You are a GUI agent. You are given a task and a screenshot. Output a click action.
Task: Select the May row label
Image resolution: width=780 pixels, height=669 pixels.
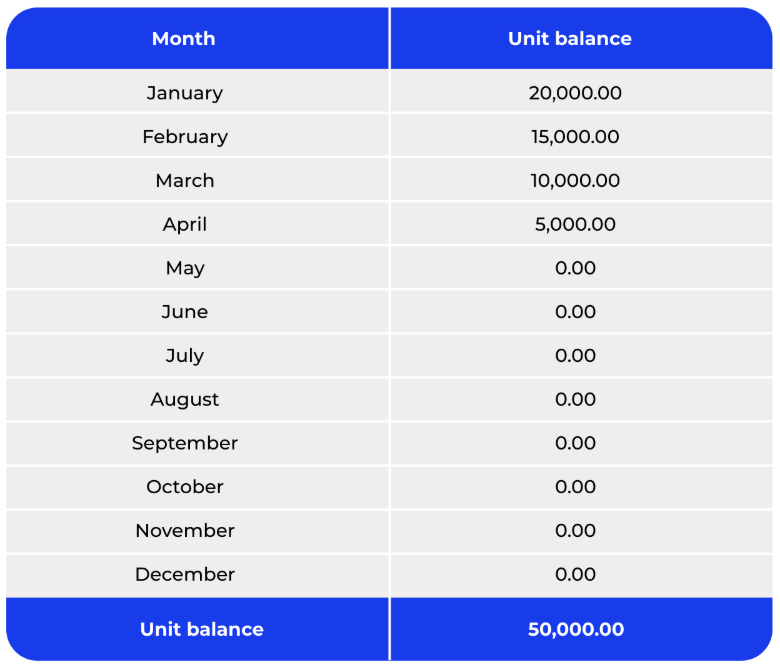[185, 269]
